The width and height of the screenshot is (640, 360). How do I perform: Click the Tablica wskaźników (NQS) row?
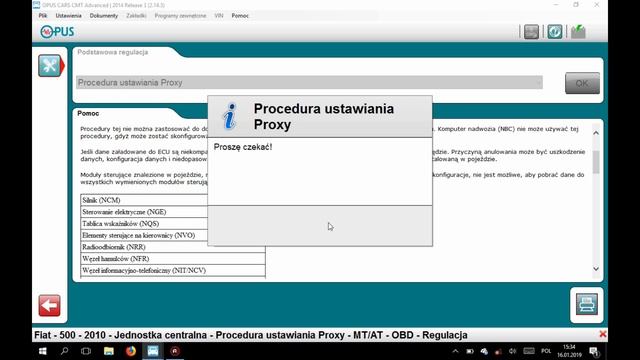click(x=144, y=224)
